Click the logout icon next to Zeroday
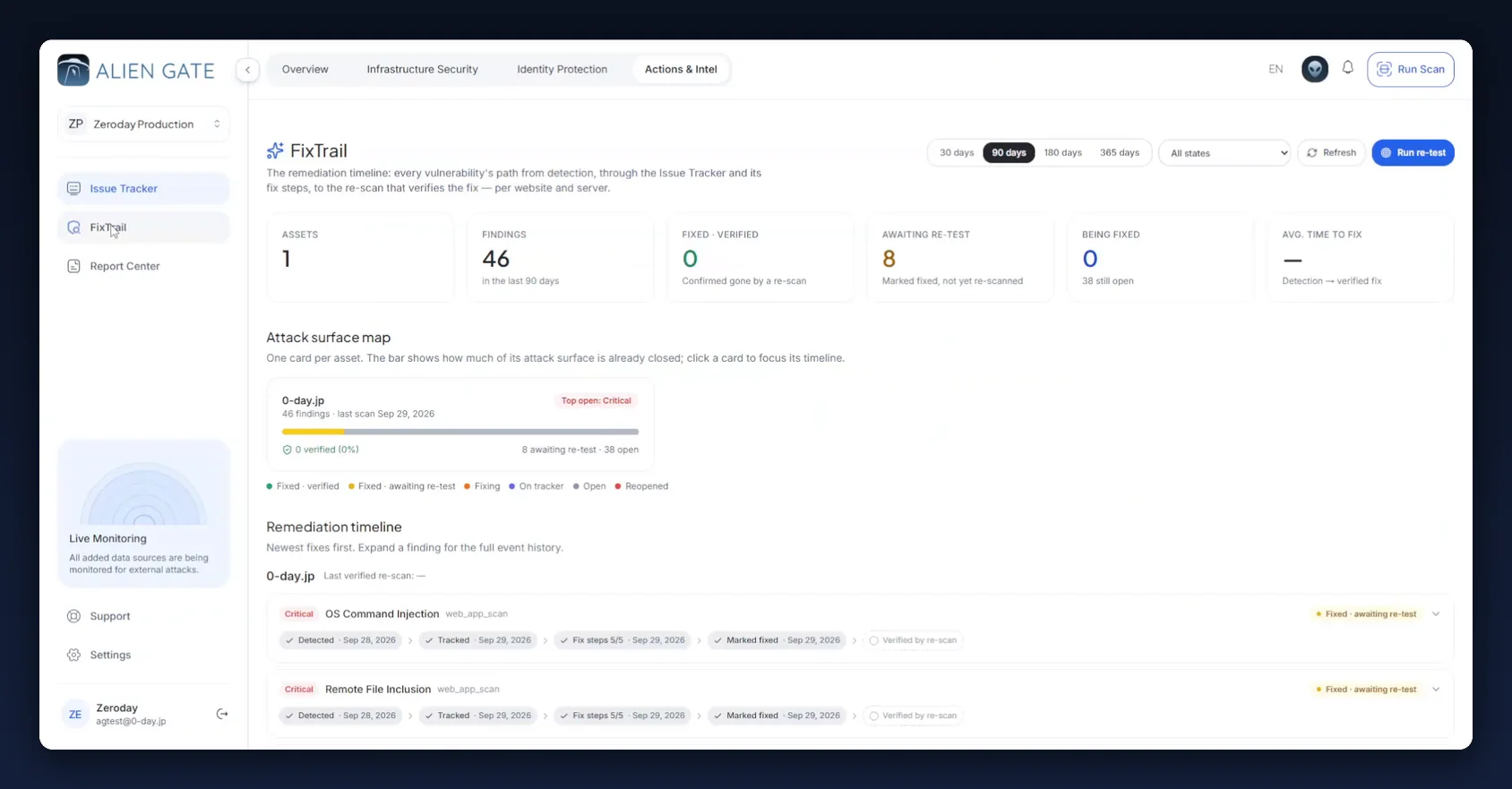This screenshot has width=1512, height=789. click(222, 714)
